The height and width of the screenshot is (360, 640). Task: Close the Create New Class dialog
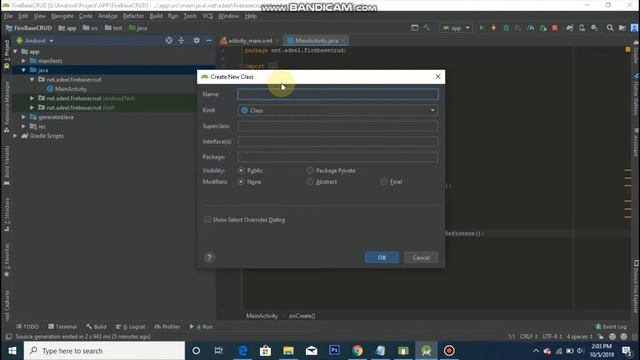click(x=438, y=77)
